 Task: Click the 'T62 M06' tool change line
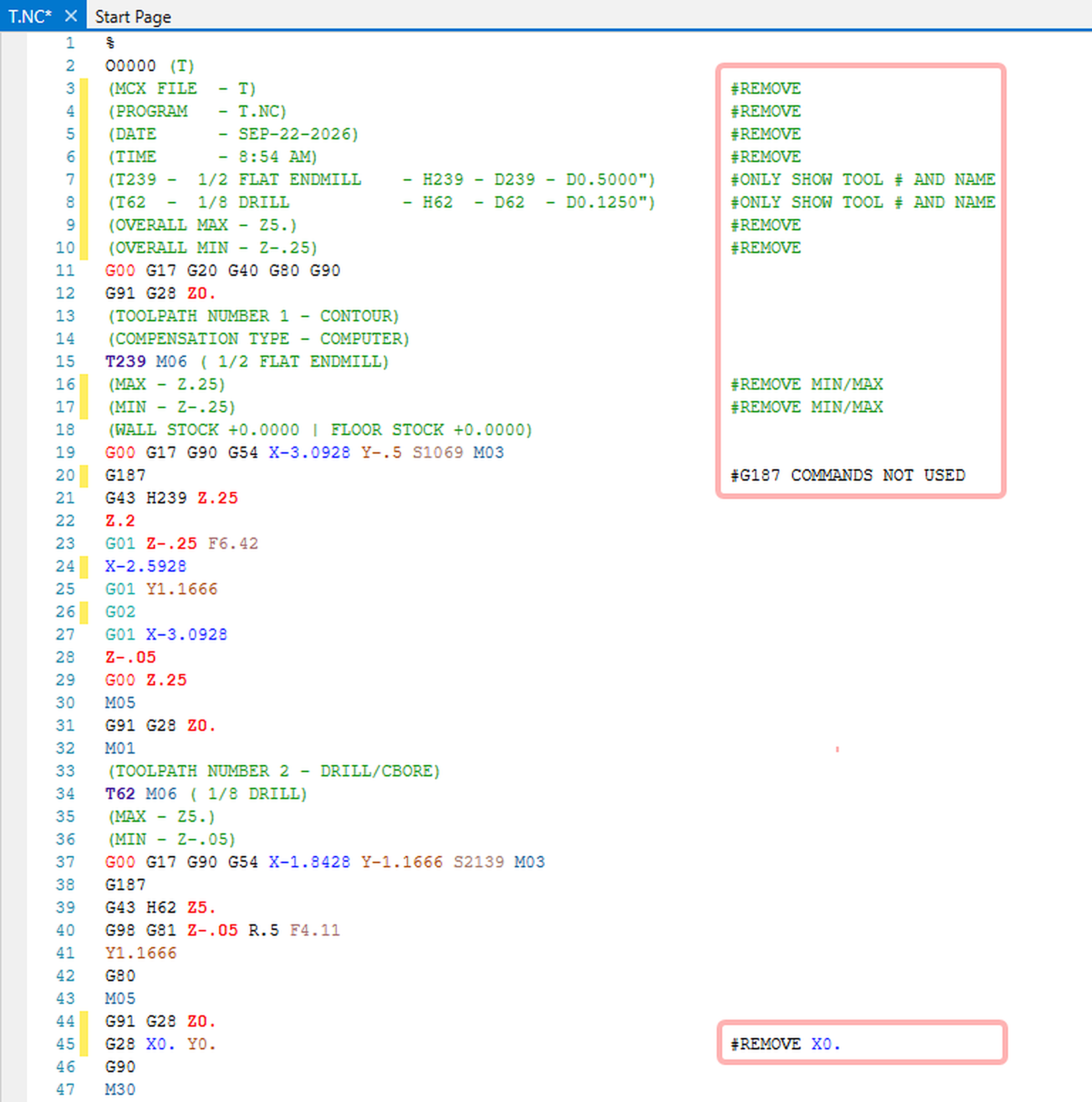click(207, 794)
